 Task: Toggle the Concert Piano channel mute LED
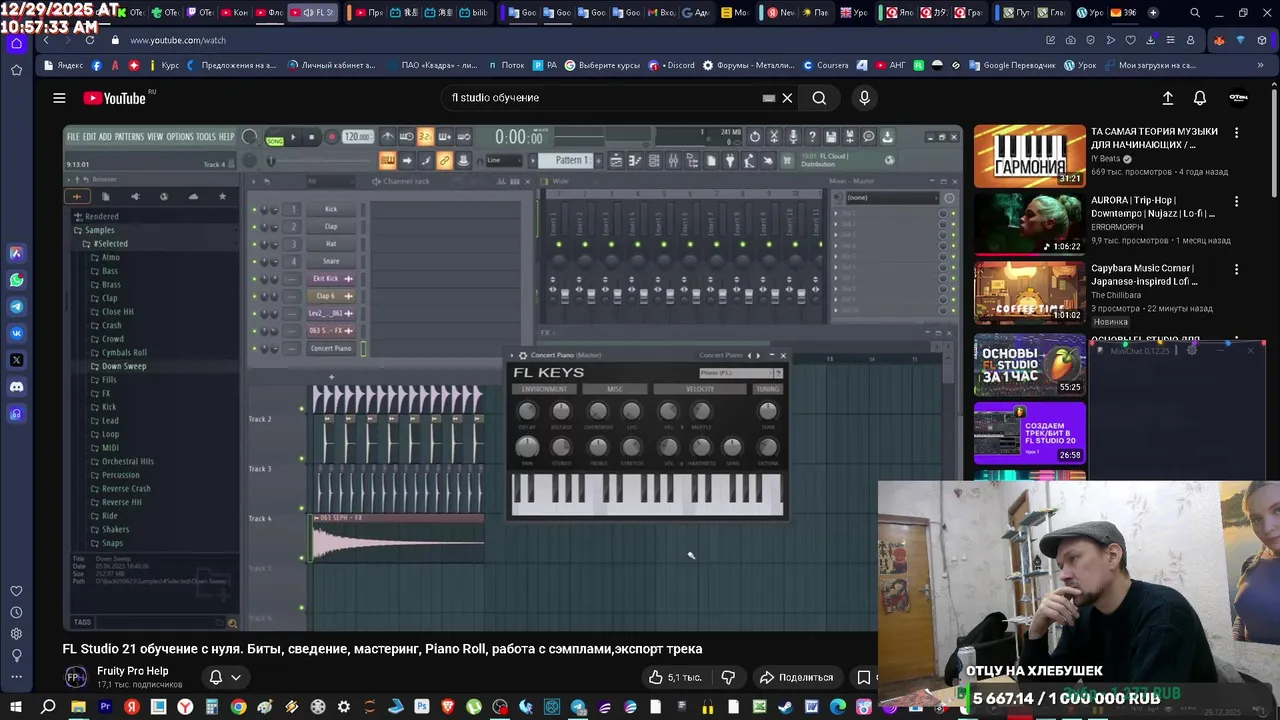pyautogui.click(x=254, y=348)
